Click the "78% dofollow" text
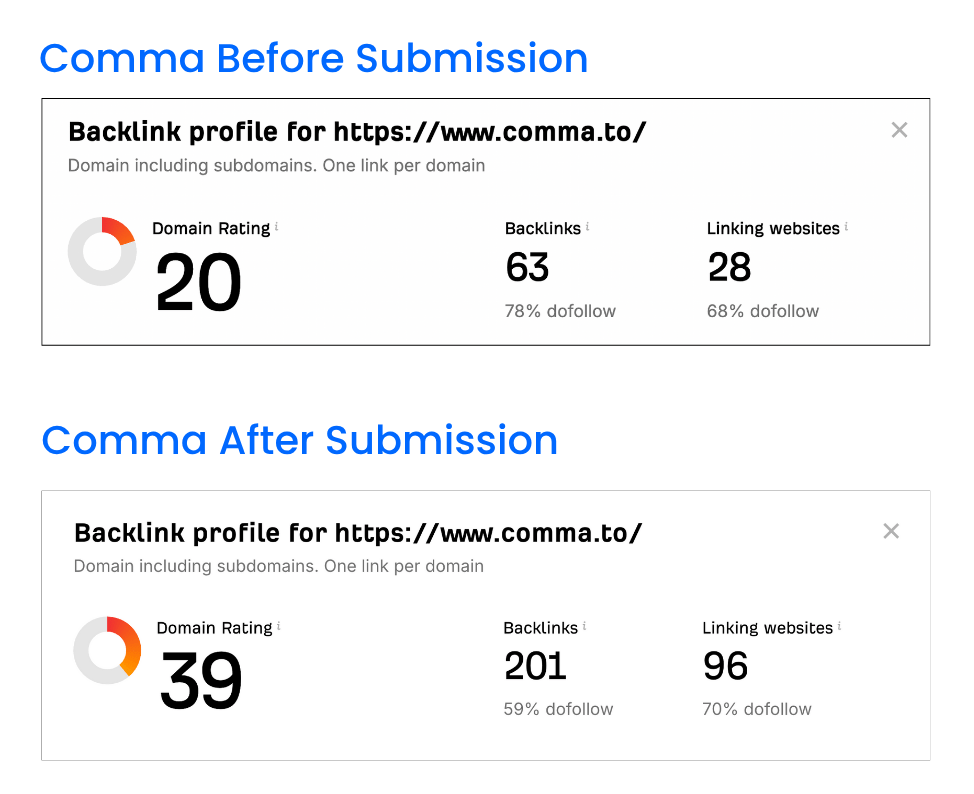 (560, 311)
